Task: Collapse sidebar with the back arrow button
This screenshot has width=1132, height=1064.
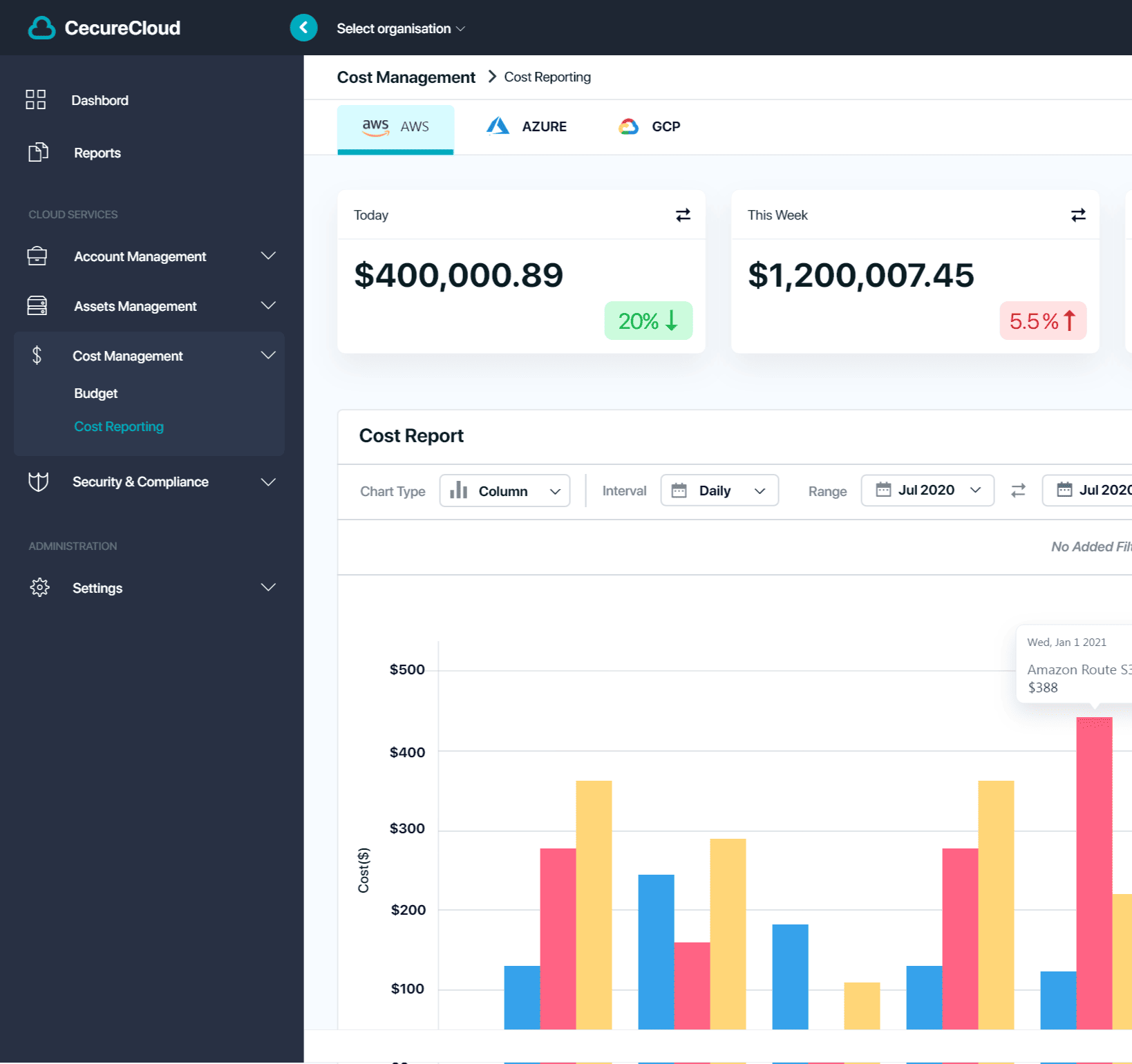Action: tap(303, 28)
